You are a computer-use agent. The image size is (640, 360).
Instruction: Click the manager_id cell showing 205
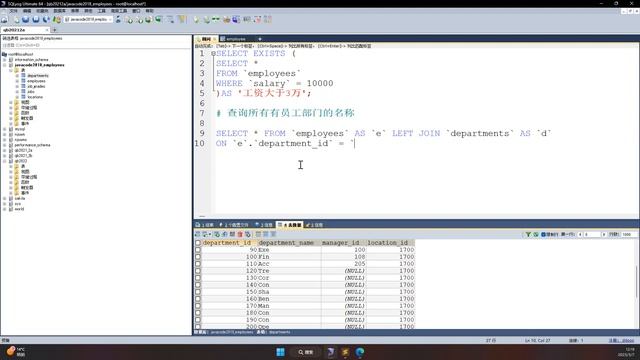click(x=343, y=264)
